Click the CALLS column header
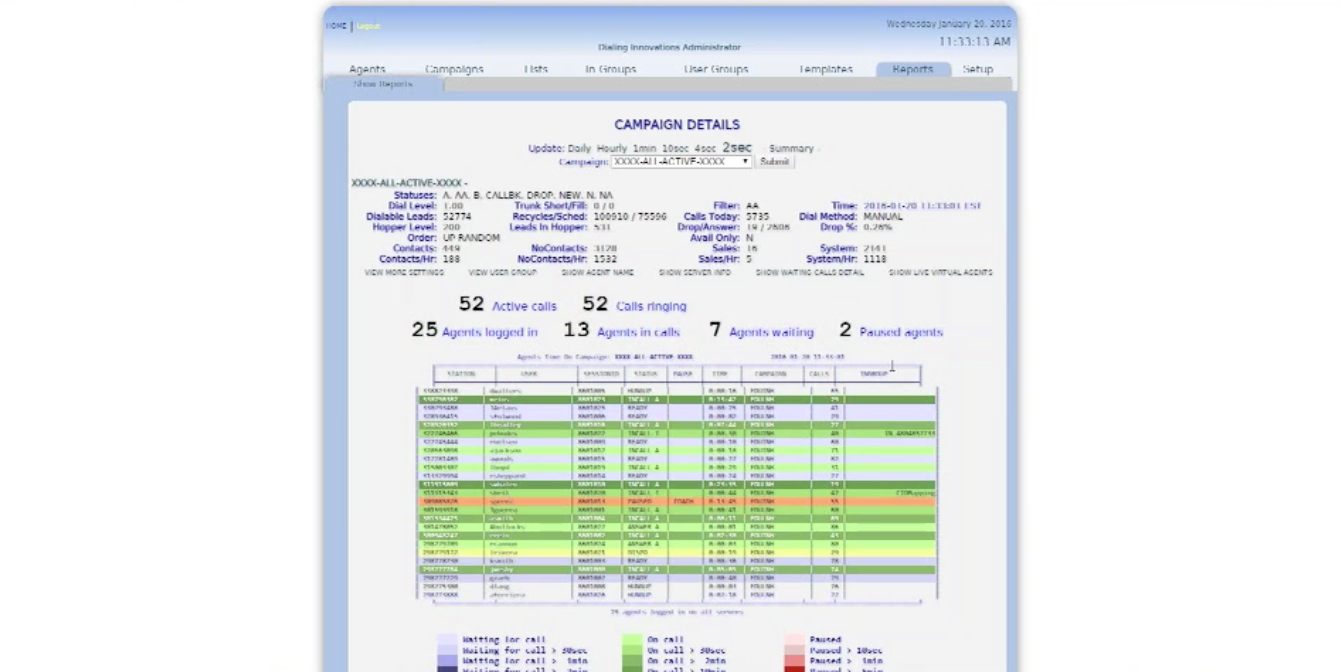The image size is (1341, 672). point(819,374)
